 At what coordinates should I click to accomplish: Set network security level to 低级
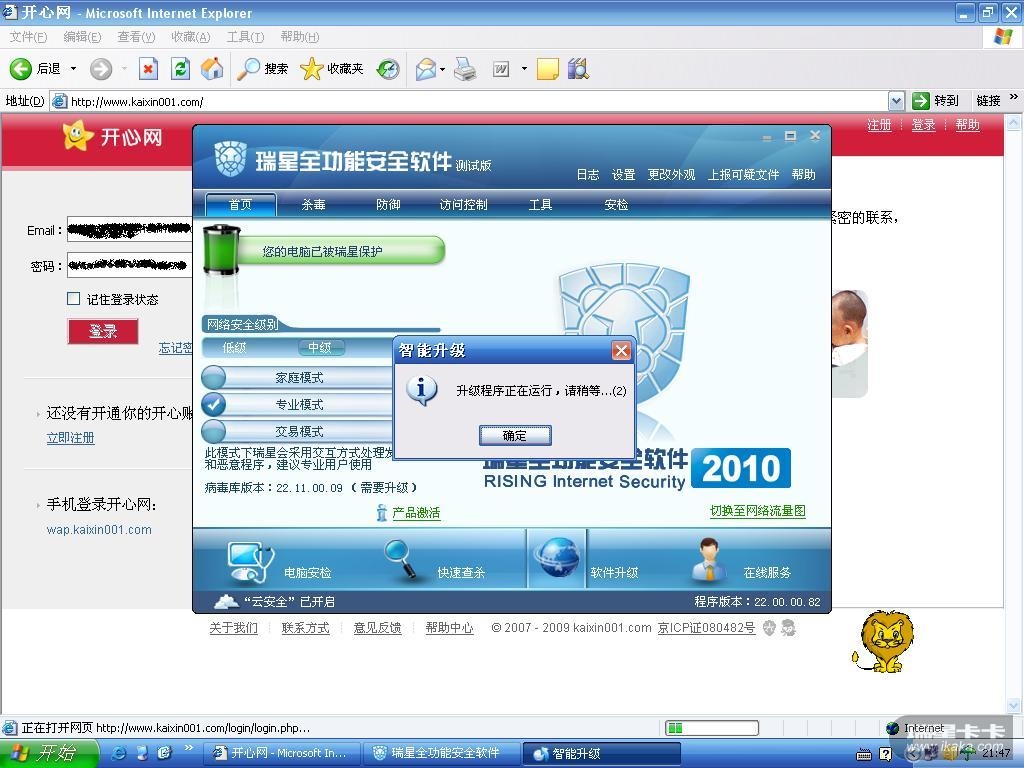(234, 347)
